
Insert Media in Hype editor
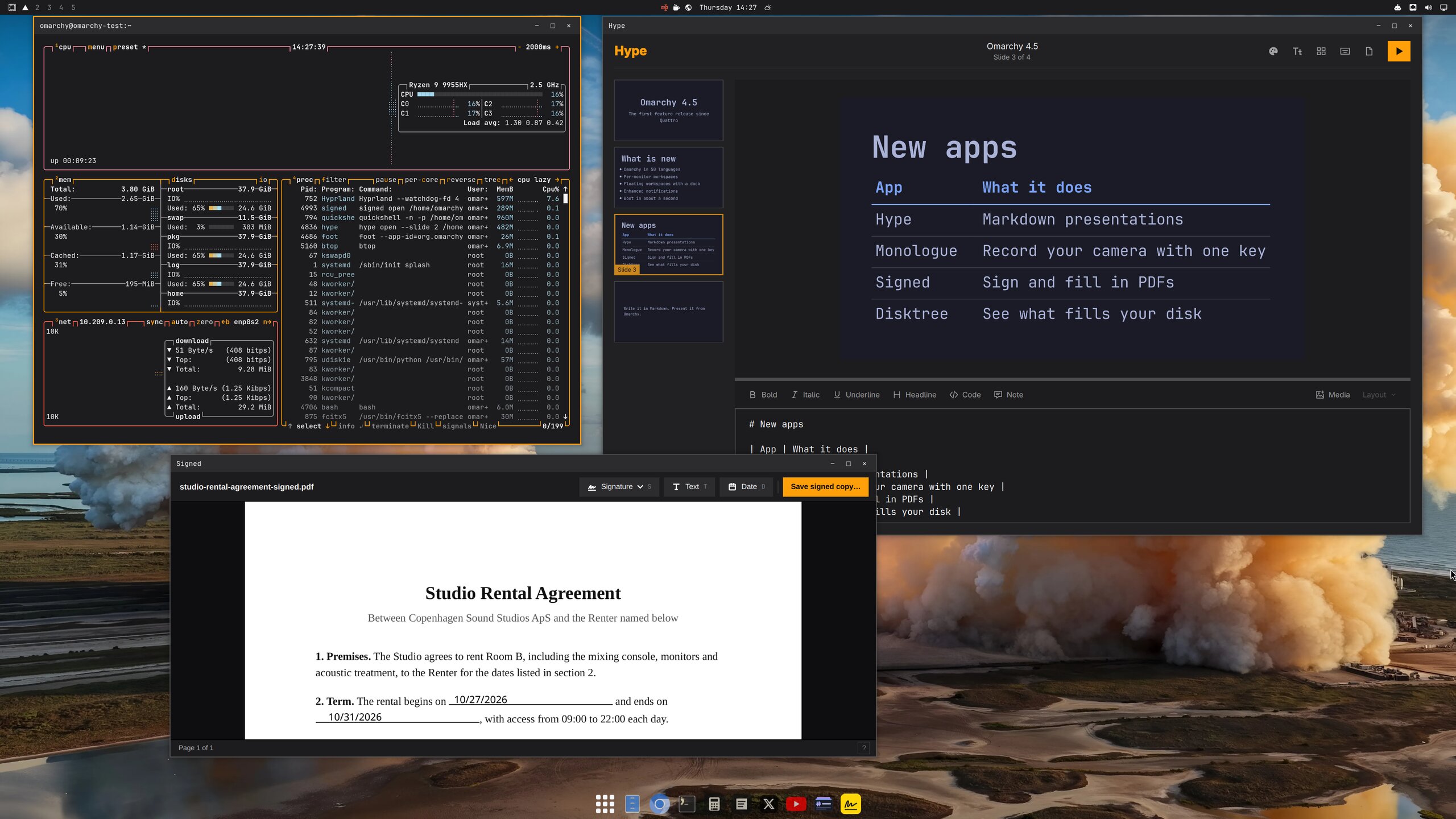(1333, 395)
